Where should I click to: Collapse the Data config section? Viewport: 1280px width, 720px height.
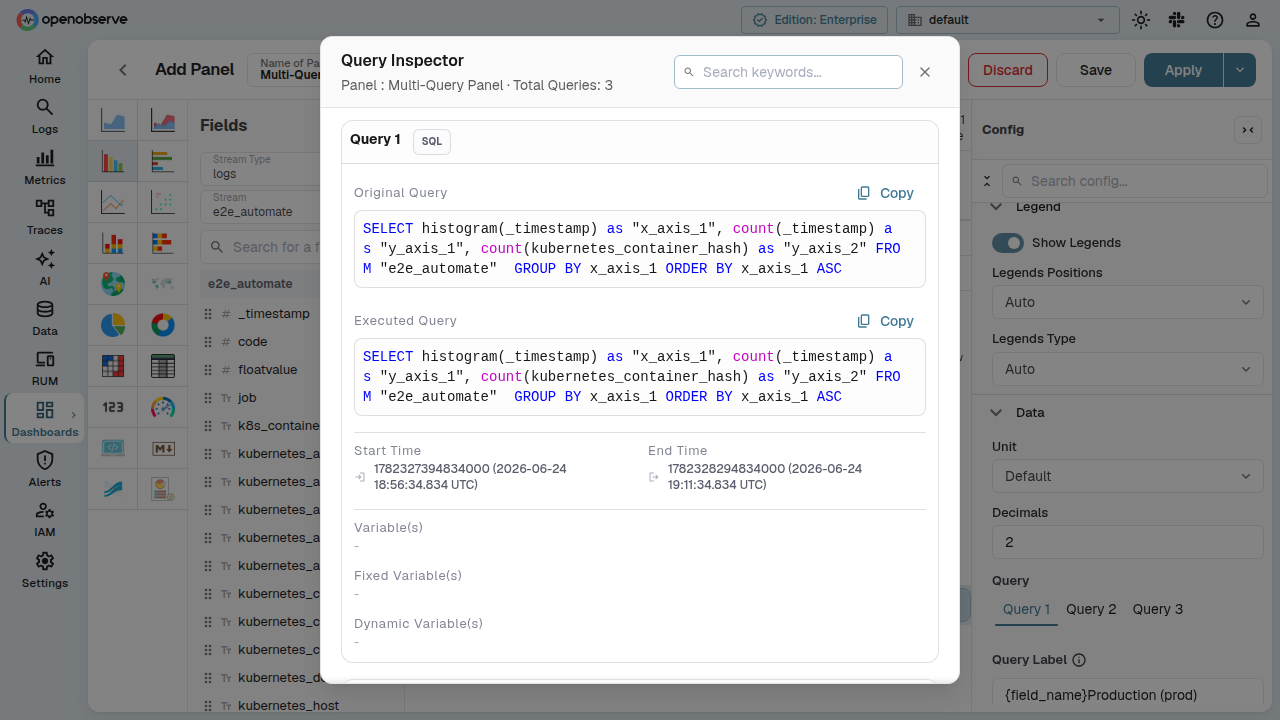click(997, 412)
